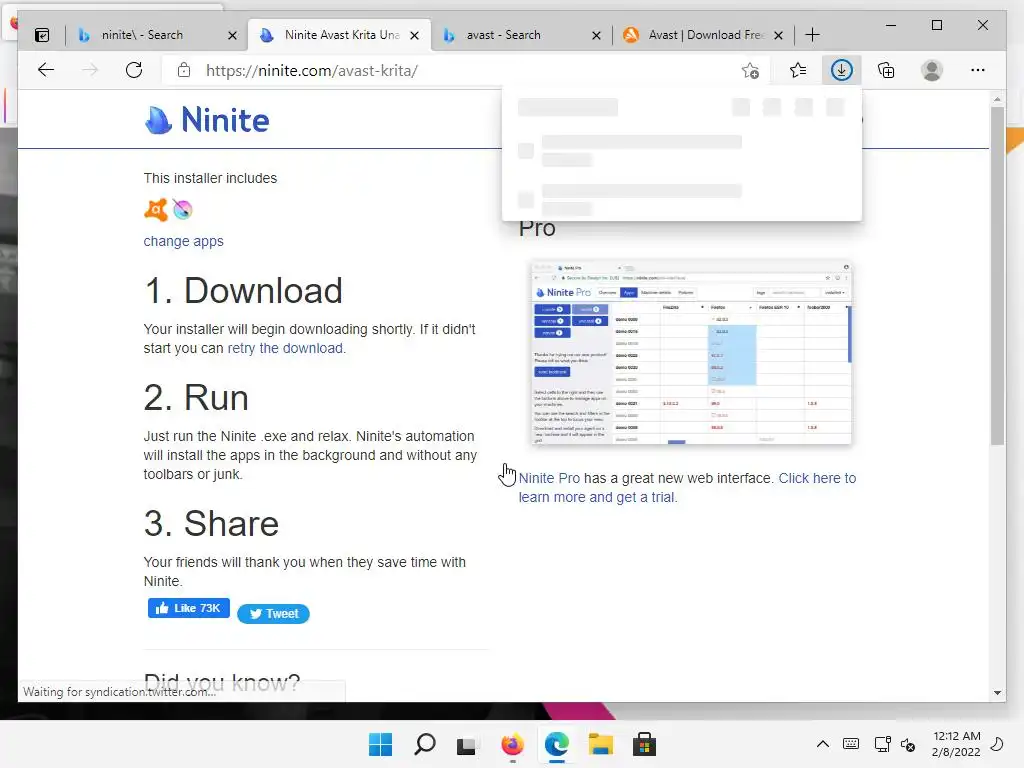Click the '1. Download' heading
This screenshot has height=768, width=1024.
[x=243, y=291]
